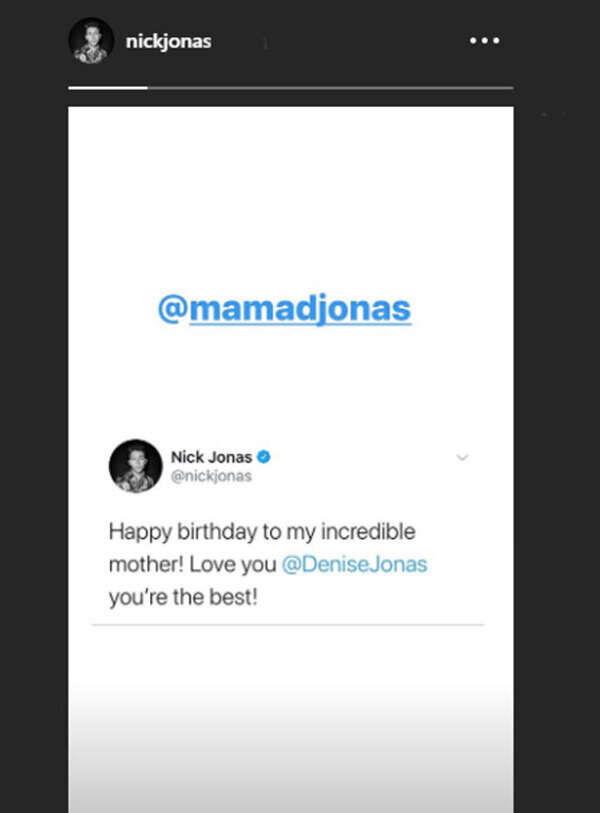The width and height of the screenshot is (600, 813).
Task: Click the filled white story progress segment
Action: pyautogui.click(x=108, y=88)
